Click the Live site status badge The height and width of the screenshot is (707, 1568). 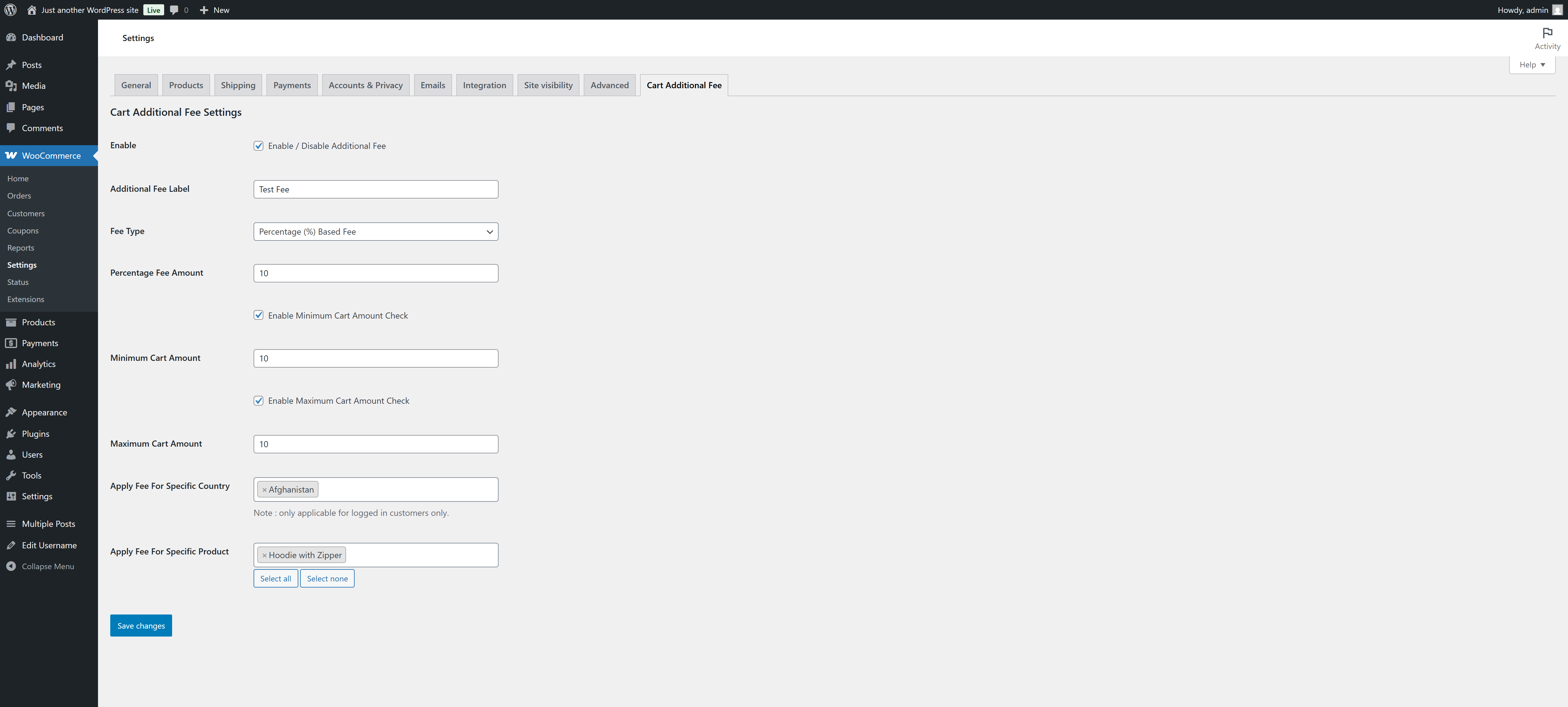point(153,10)
